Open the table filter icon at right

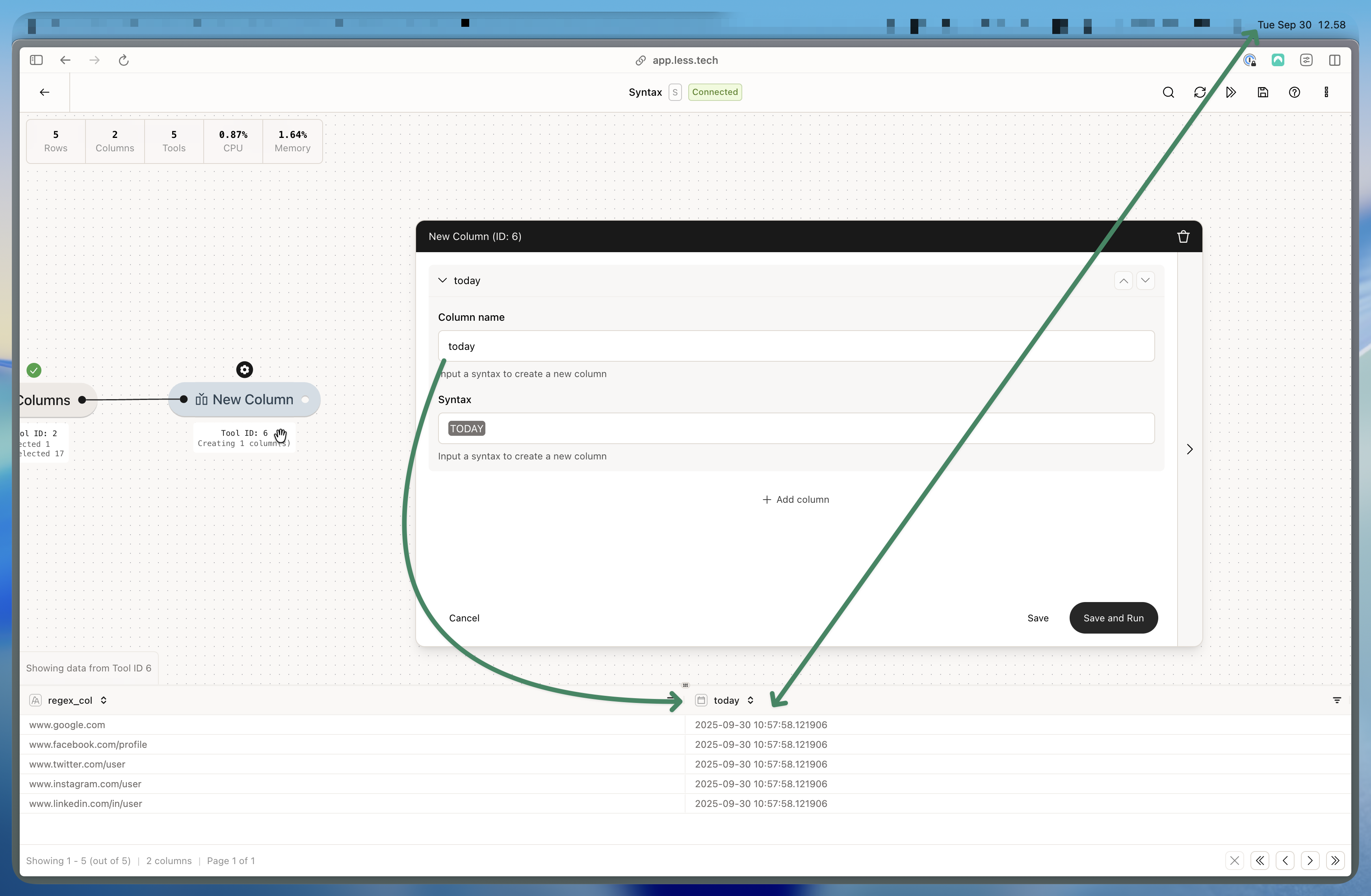click(x=1337, y=700)
